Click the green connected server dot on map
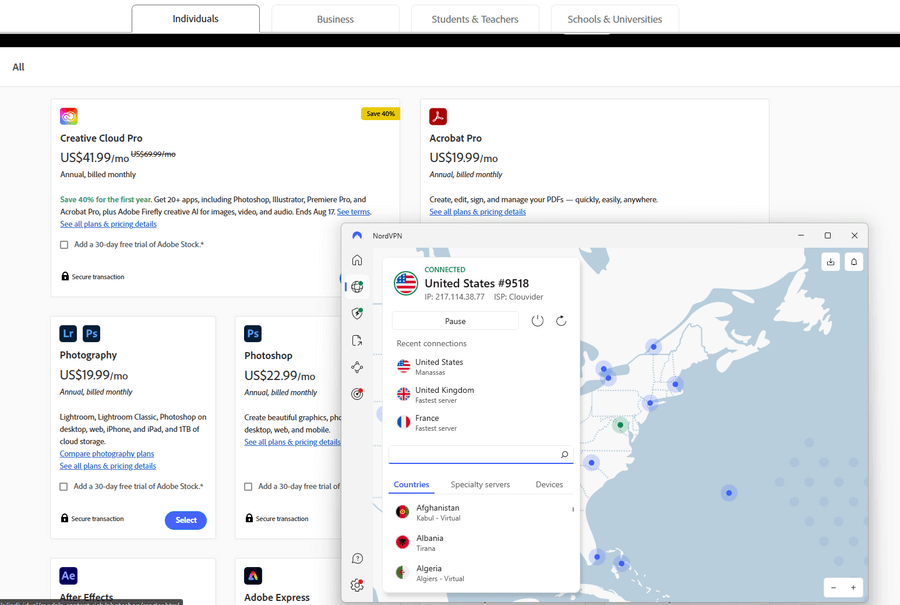This screenshot has width=900, height=605. click(620, 425)
